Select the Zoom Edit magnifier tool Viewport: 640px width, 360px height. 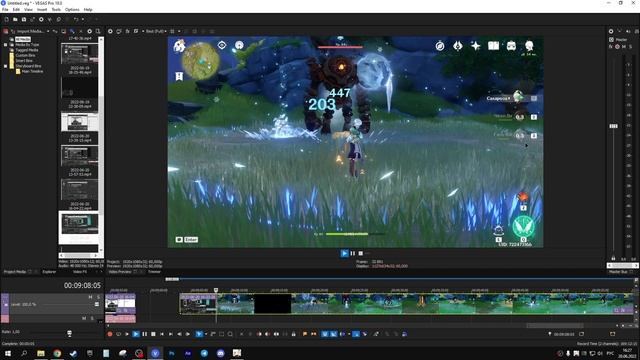[x=230, y=334]
